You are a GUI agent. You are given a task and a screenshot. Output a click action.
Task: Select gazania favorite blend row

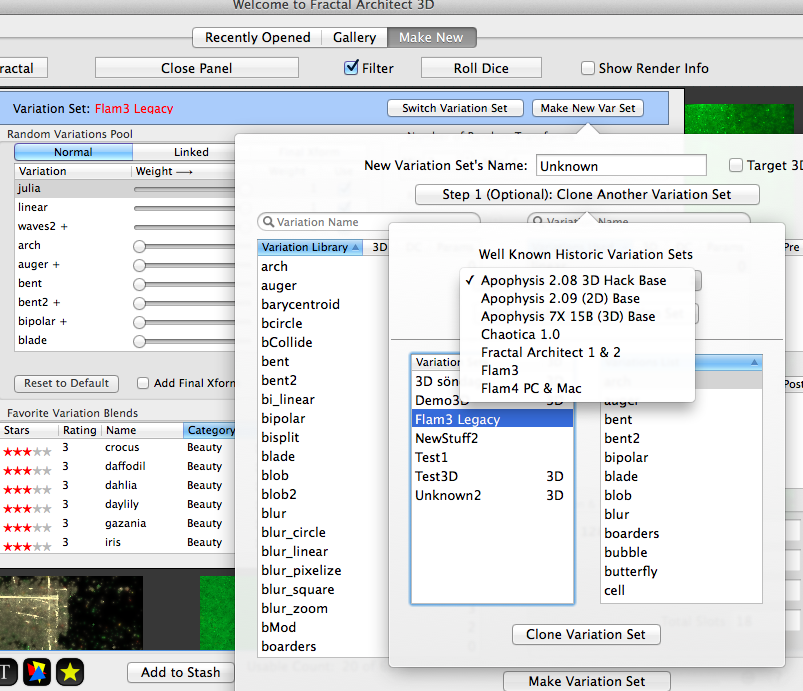click(117, 523)
